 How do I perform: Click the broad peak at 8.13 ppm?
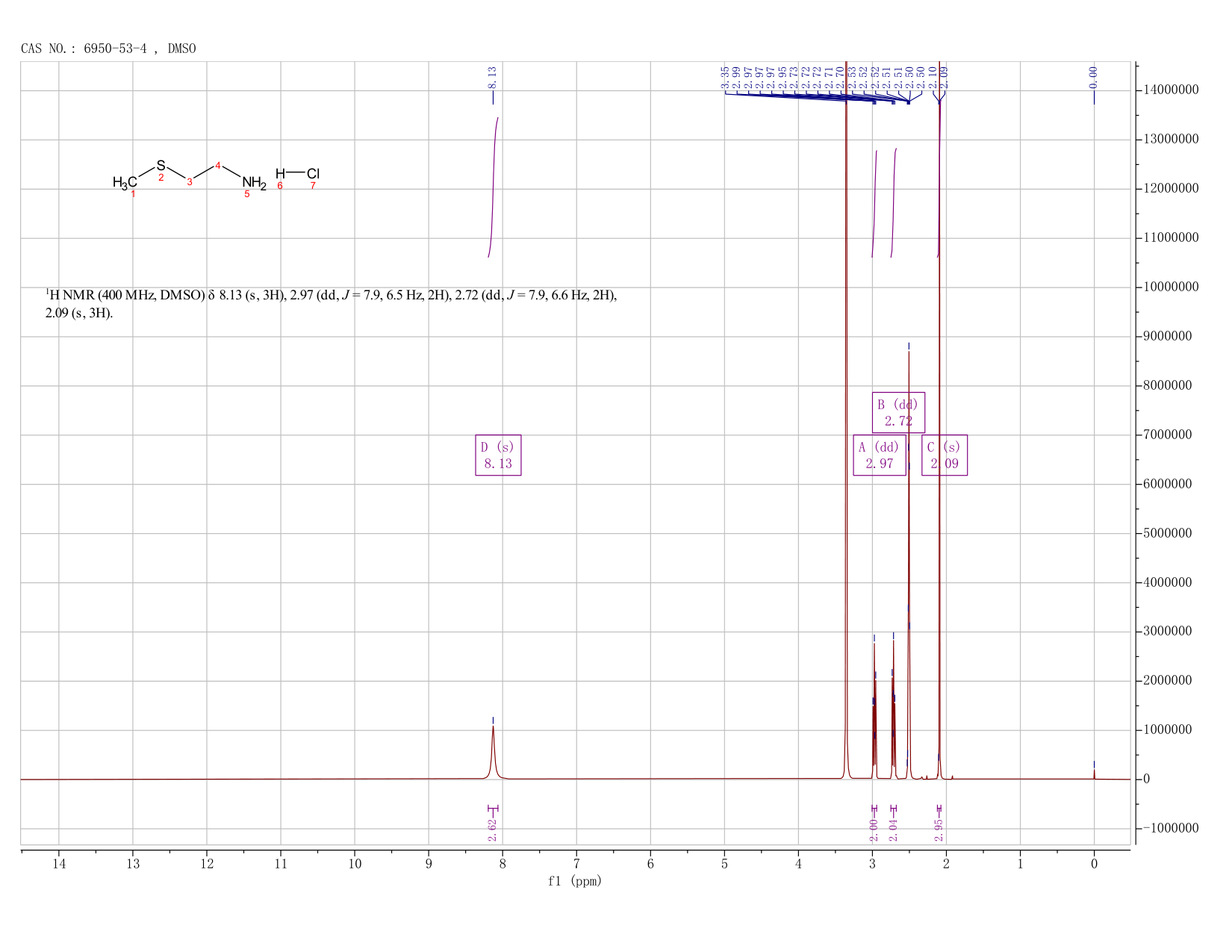tap(493, 750)
